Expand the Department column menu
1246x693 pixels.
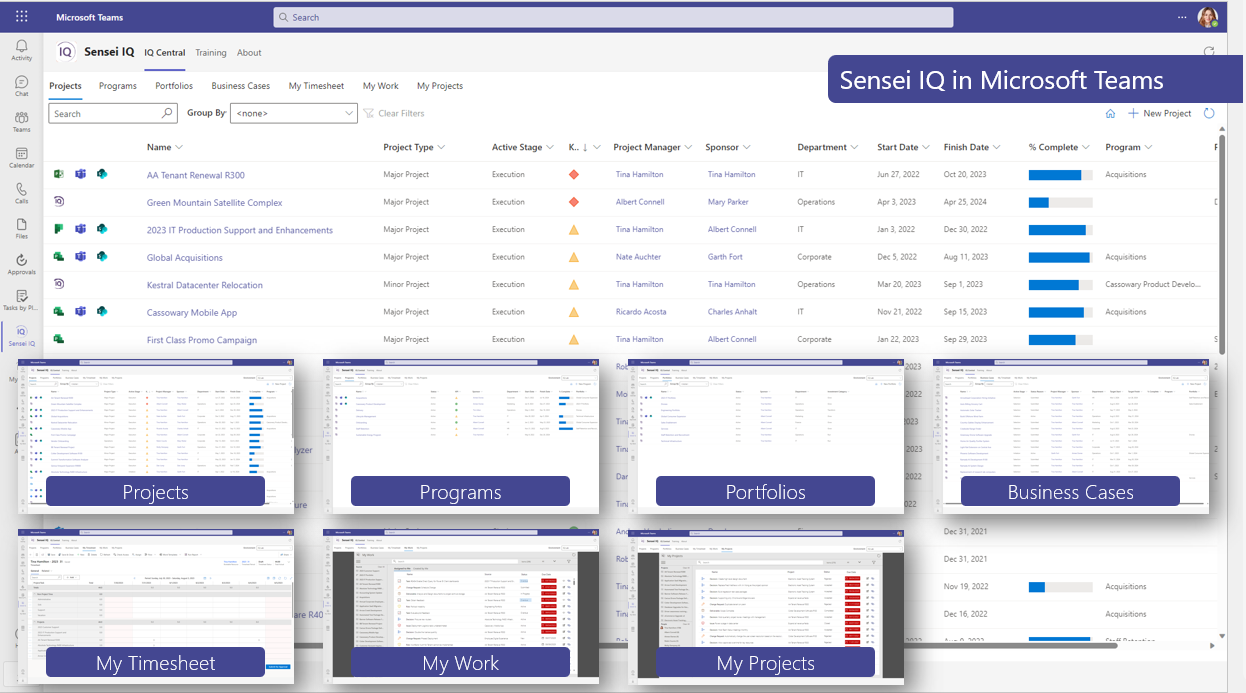854,148
